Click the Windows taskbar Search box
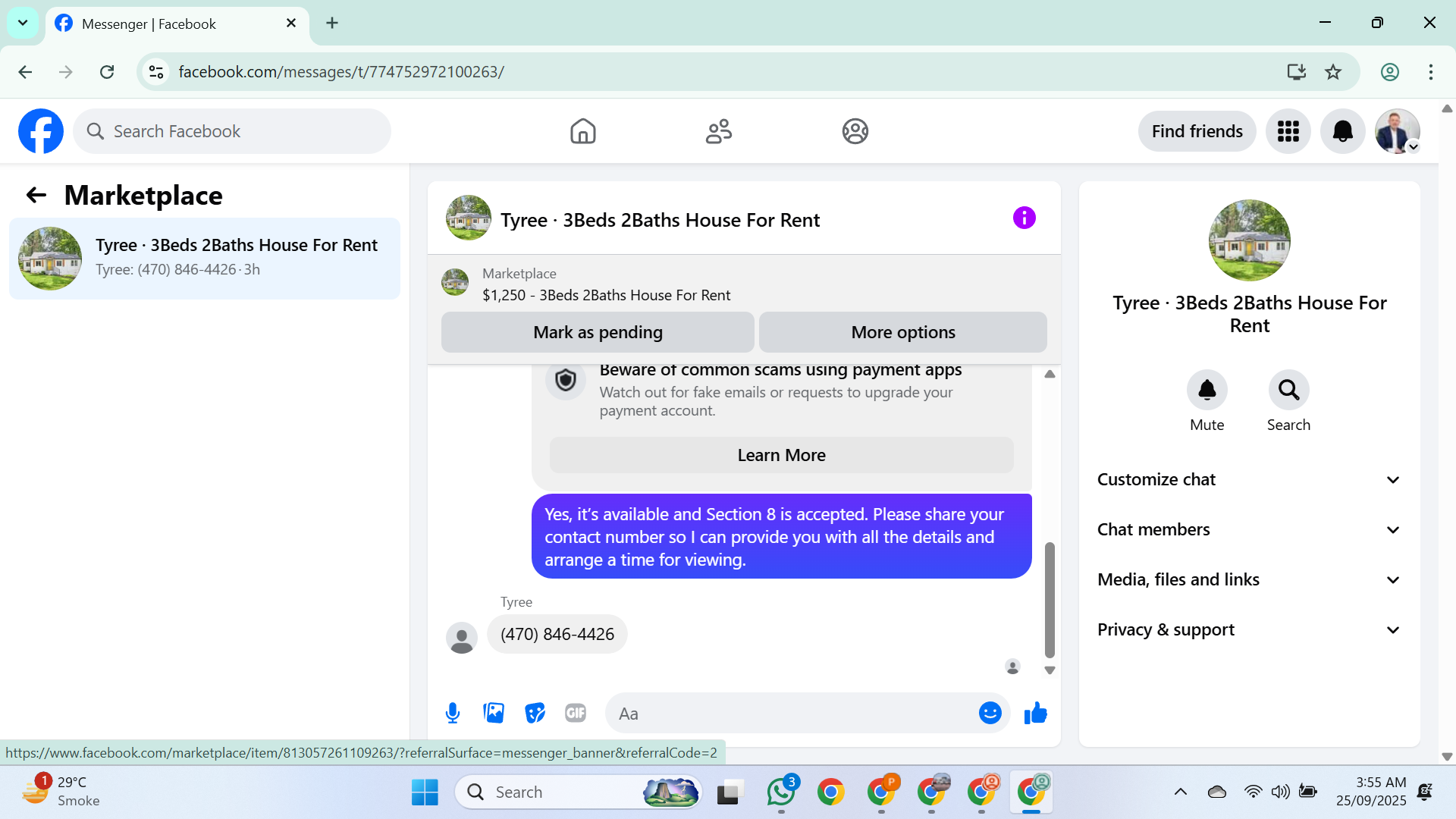This screenshot has width=1456, height=819. [x=579, y=792]
